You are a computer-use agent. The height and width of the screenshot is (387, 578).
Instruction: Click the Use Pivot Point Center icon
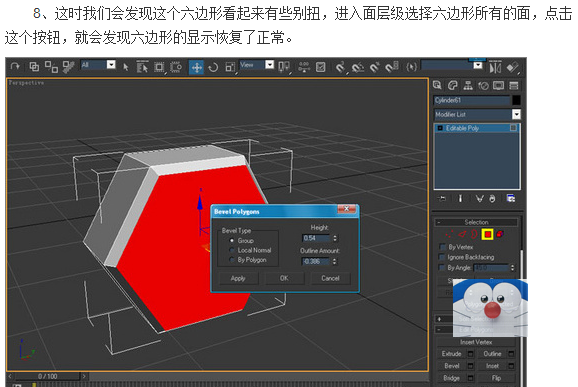pos(284,67)
